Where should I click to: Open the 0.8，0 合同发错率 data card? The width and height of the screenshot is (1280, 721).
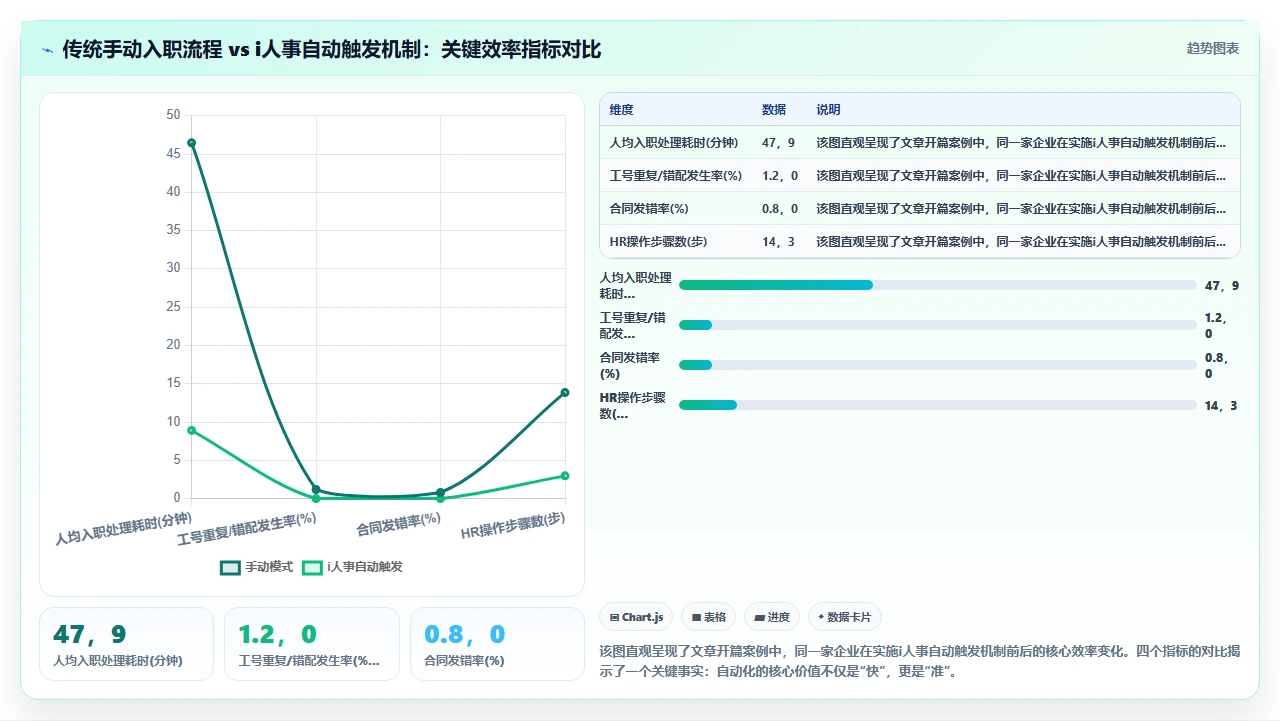pyautogui.click(x=497, y=644)
